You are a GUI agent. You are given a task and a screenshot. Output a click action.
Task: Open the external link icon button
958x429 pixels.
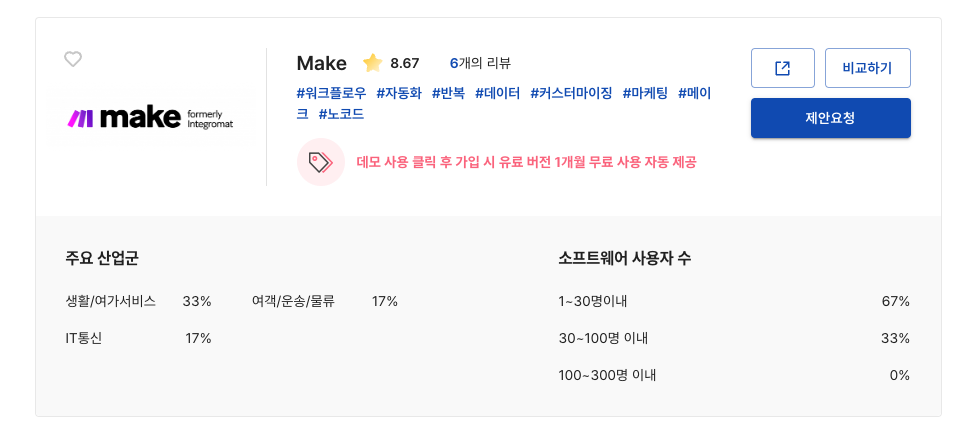point(783,68)
